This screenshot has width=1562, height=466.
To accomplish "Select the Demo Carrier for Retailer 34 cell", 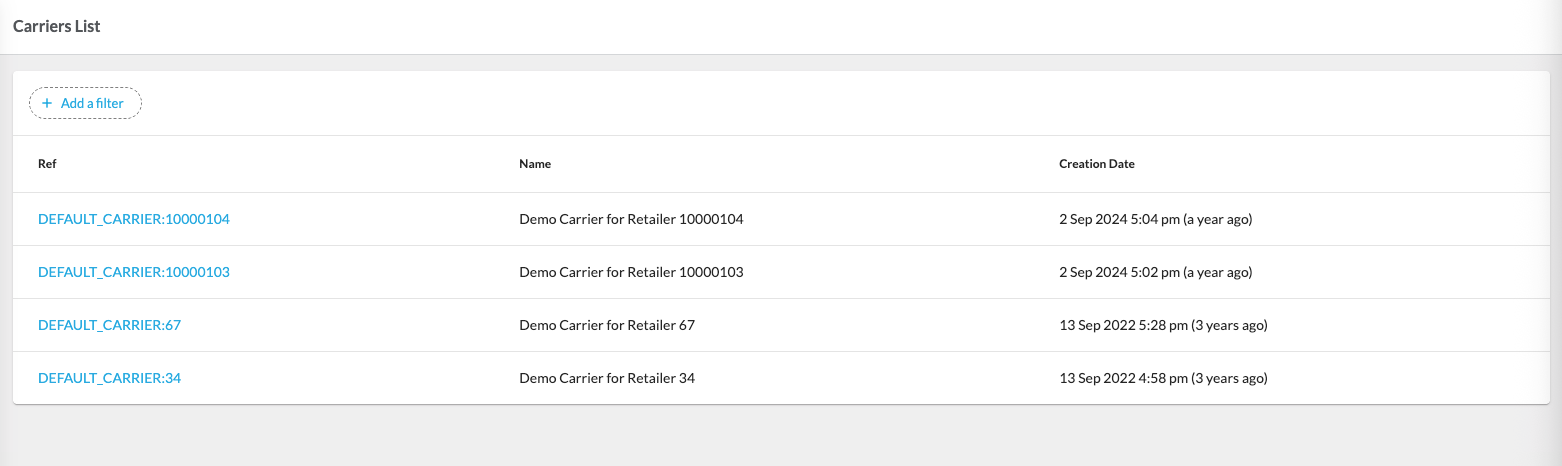I will pyautogui.click(x=607, y=378).
